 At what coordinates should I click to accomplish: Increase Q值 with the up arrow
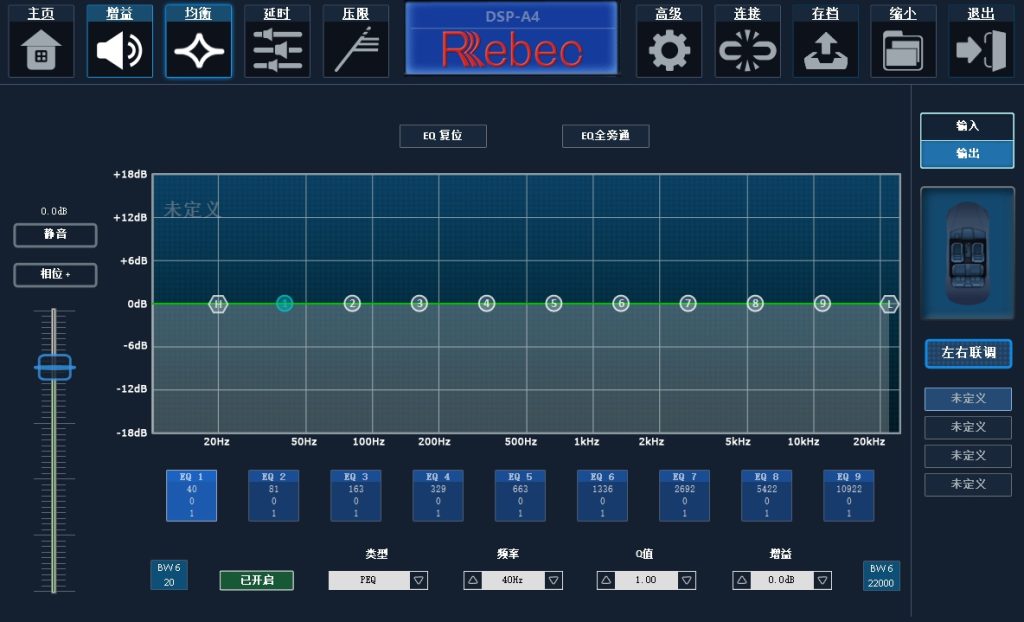[606, 580]
